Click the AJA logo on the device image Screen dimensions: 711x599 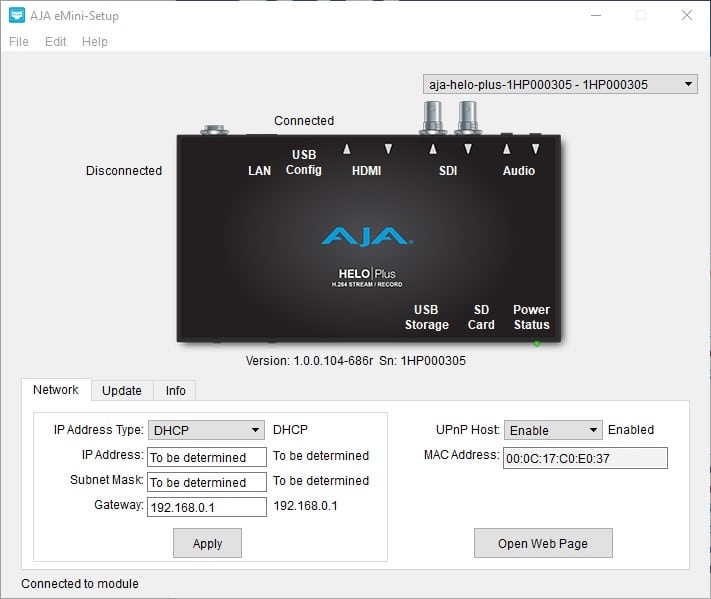[367, 237]
